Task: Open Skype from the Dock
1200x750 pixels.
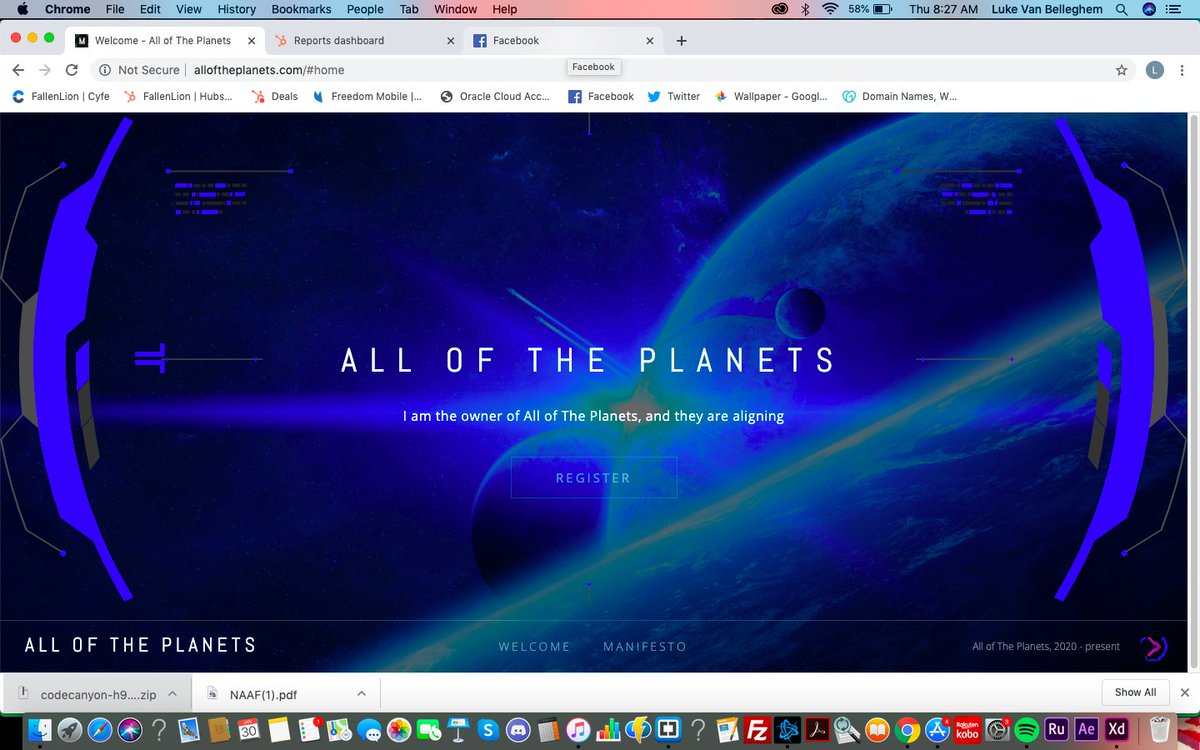Action: tap(487, 728)
